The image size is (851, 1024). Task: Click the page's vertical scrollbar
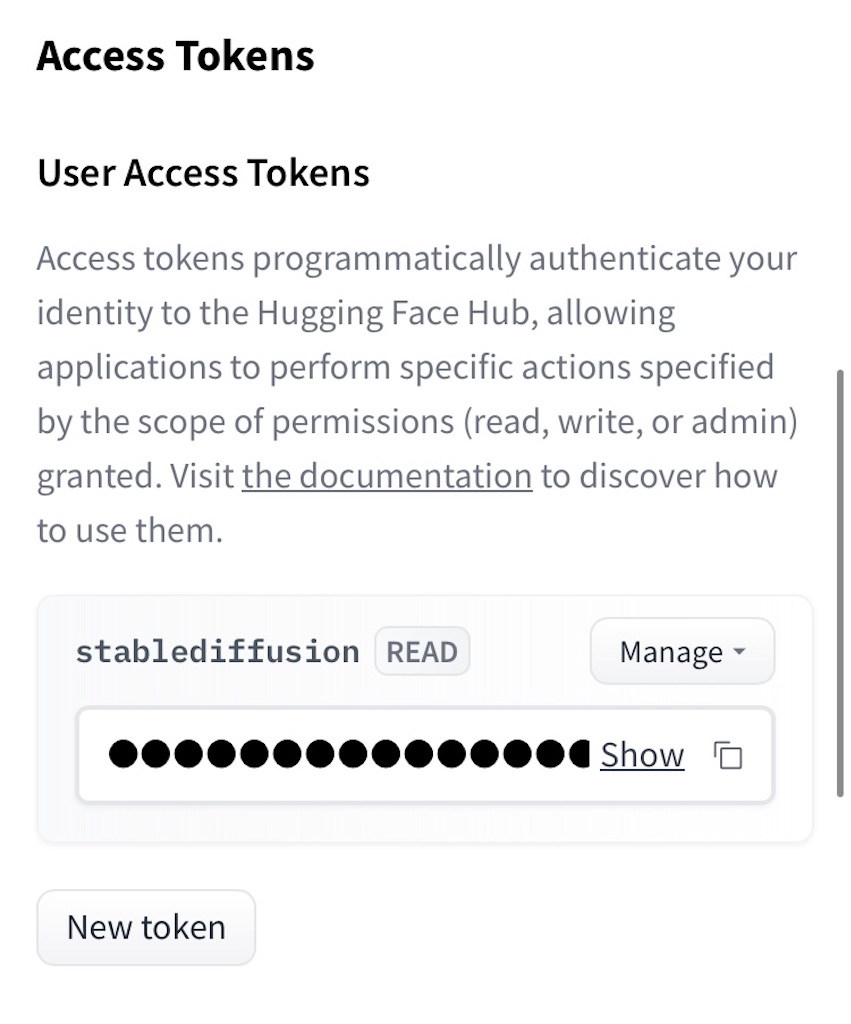coord(840,582)
